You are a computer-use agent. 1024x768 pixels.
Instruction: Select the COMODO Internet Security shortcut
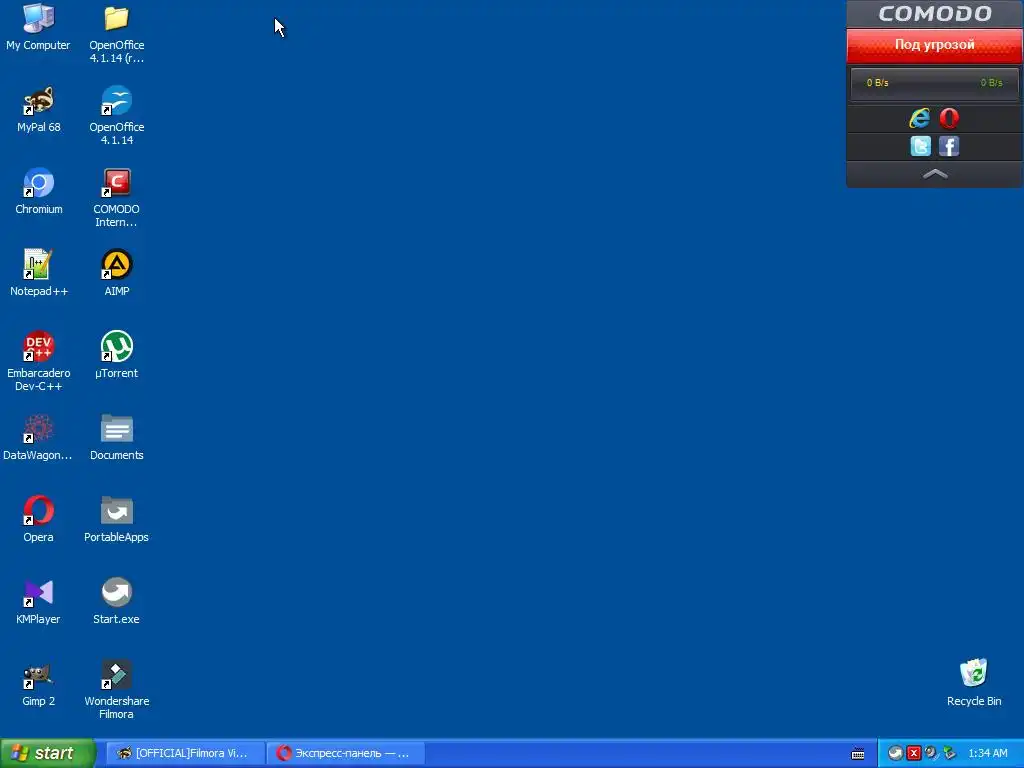point(116,197)
